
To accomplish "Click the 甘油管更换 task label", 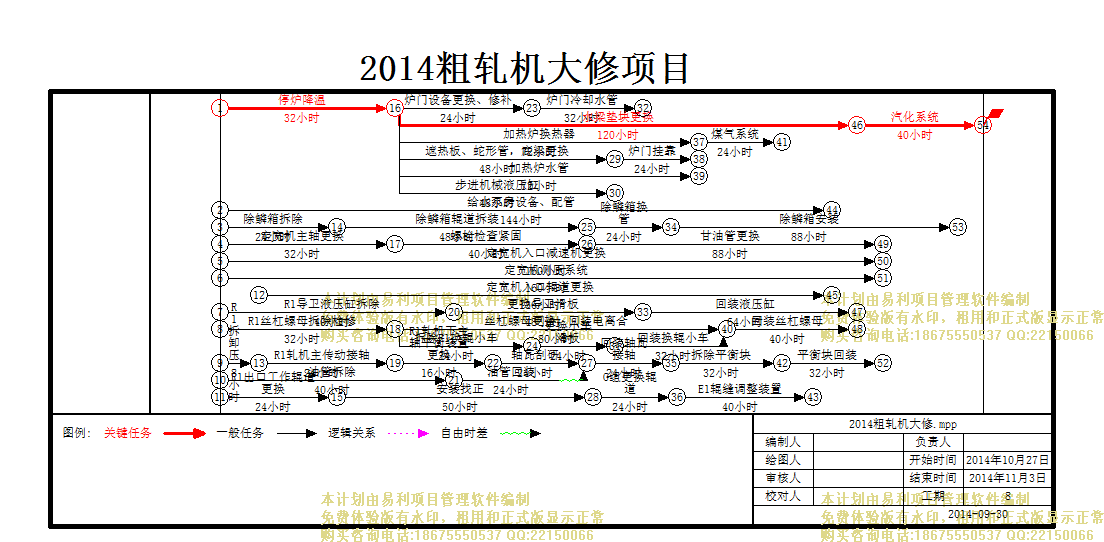I will [x=730, y=235].
